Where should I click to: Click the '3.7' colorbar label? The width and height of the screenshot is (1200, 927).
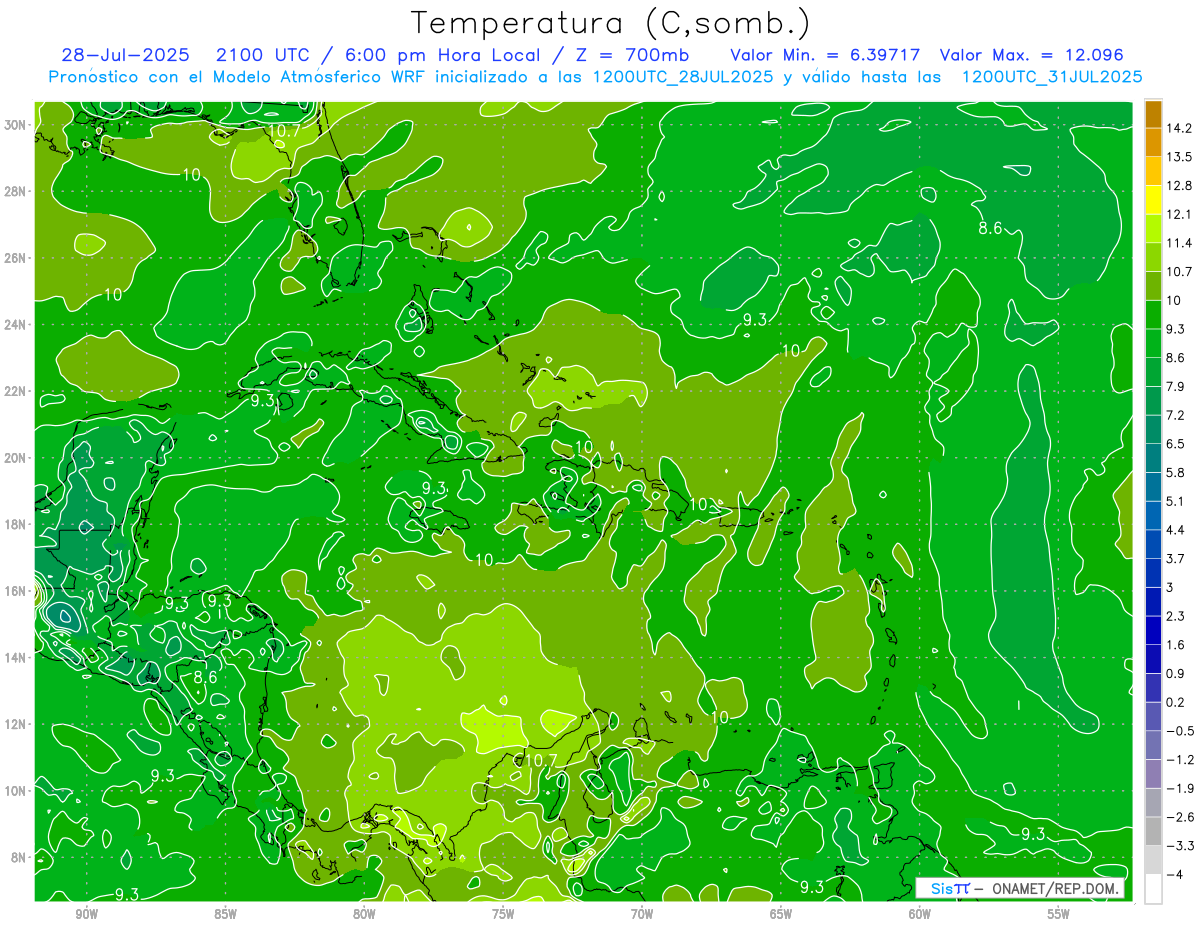coord(1177,559)
